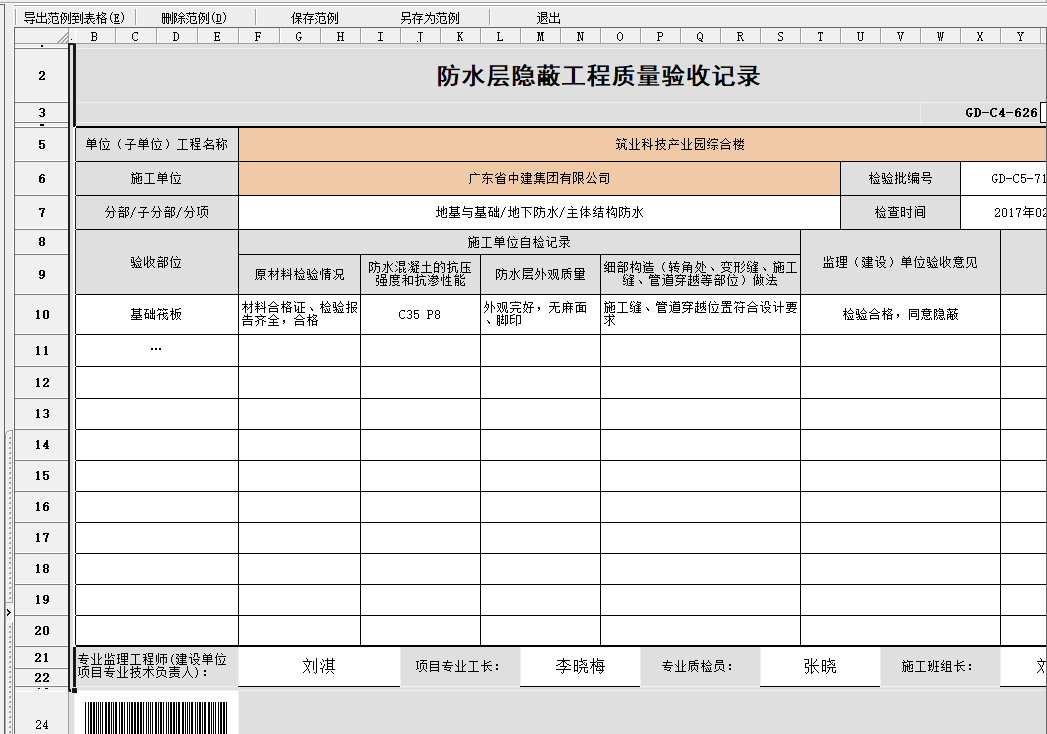Click the ellipsis cell in row 11
1047x734 pixels.
click(x=156, y=350)
